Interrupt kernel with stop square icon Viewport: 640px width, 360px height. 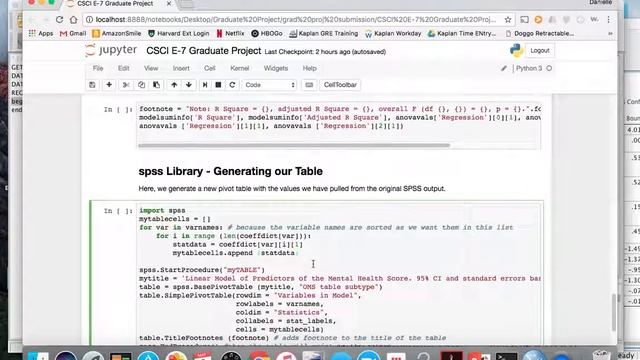click(x=218, y=85)
